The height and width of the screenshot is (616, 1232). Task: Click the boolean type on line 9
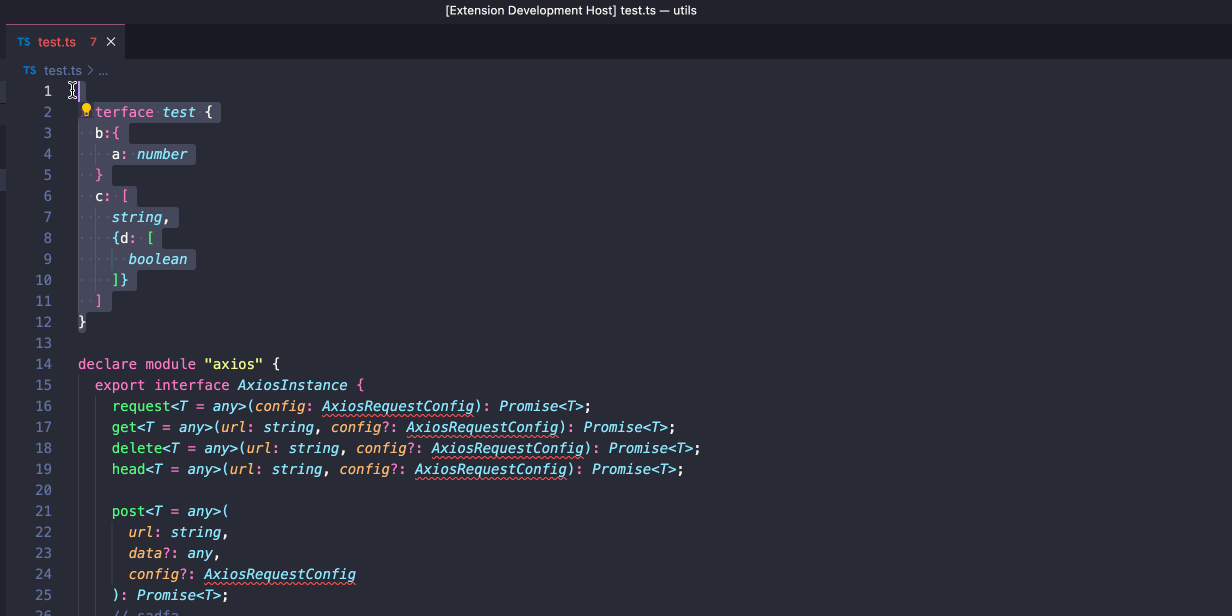pyautogui.click(x=158, y=258)
